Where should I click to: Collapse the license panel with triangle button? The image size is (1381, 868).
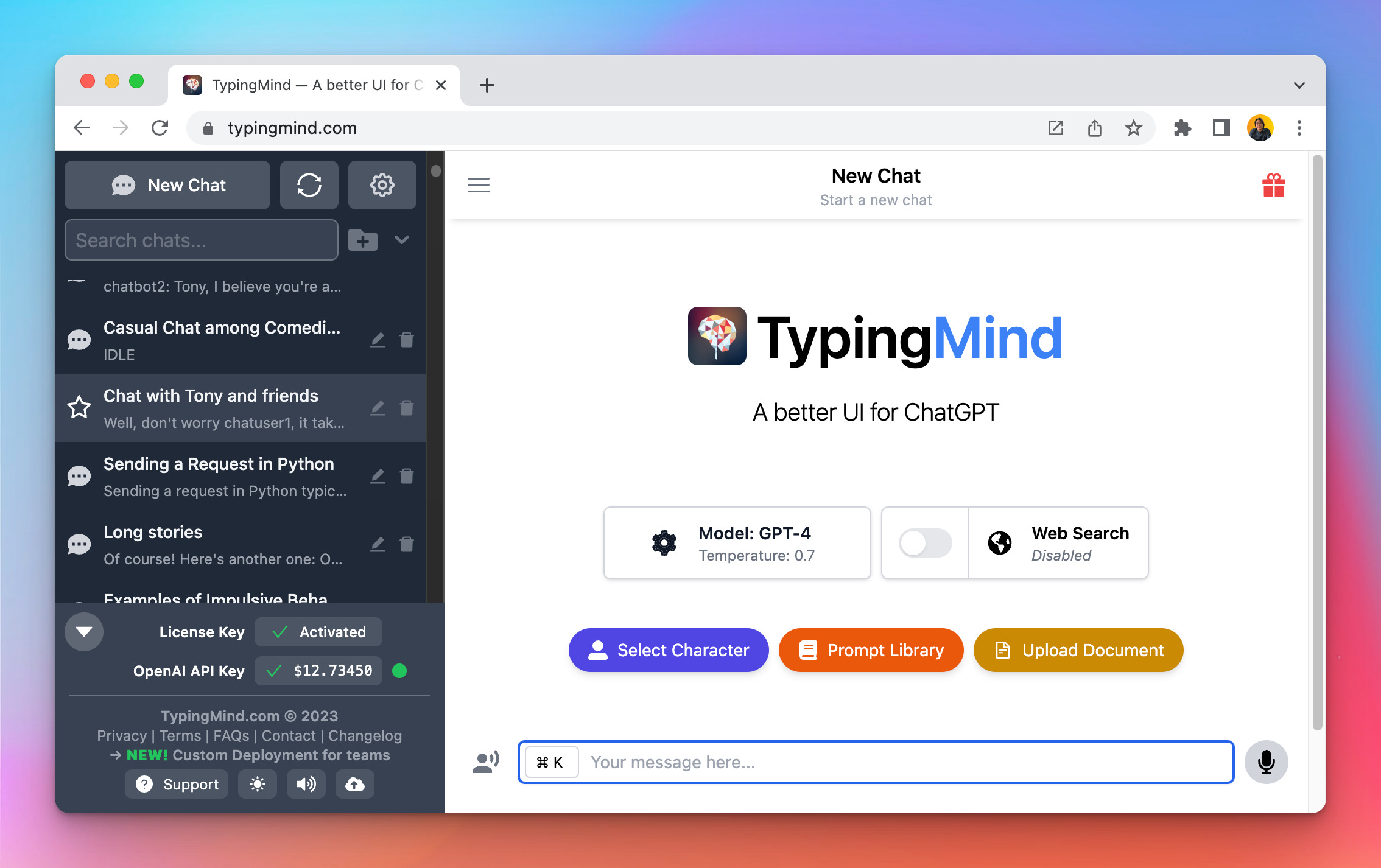84,632
